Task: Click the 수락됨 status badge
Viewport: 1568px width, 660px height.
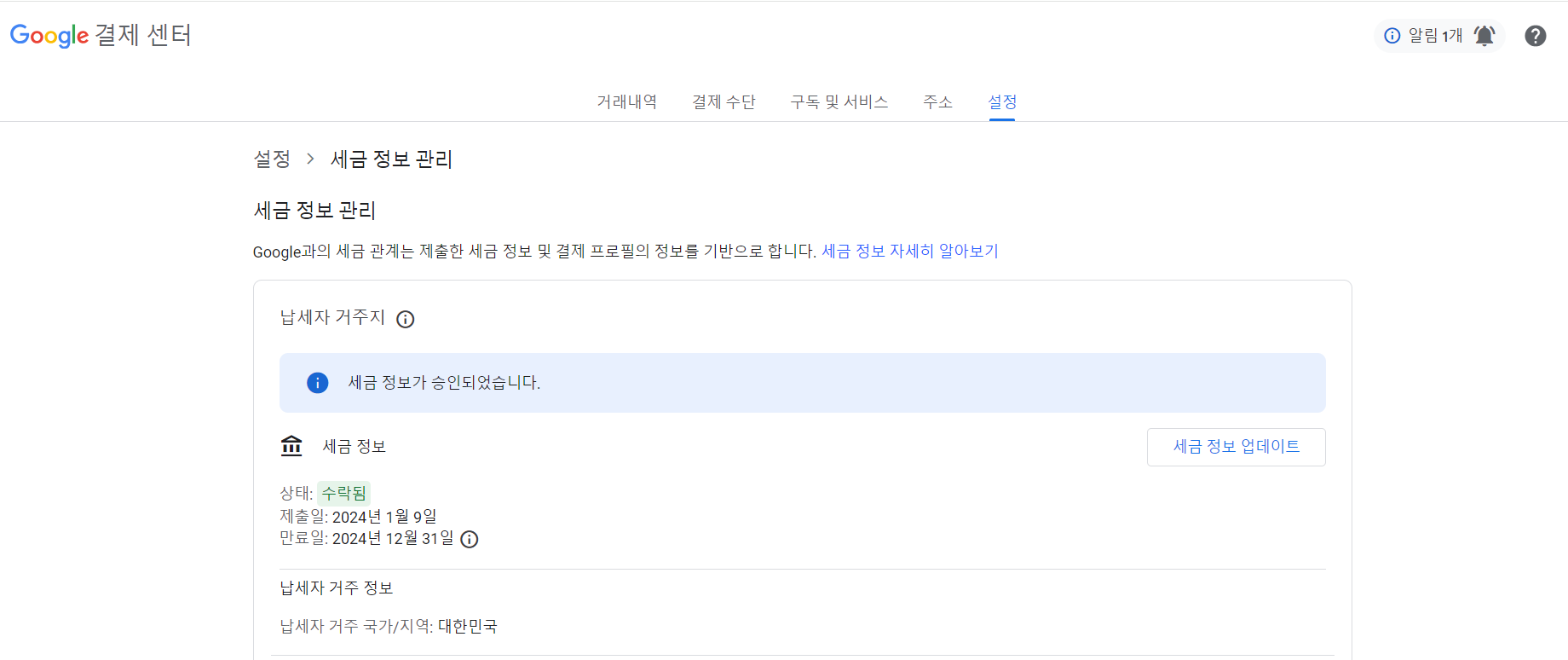Action: 343,492
